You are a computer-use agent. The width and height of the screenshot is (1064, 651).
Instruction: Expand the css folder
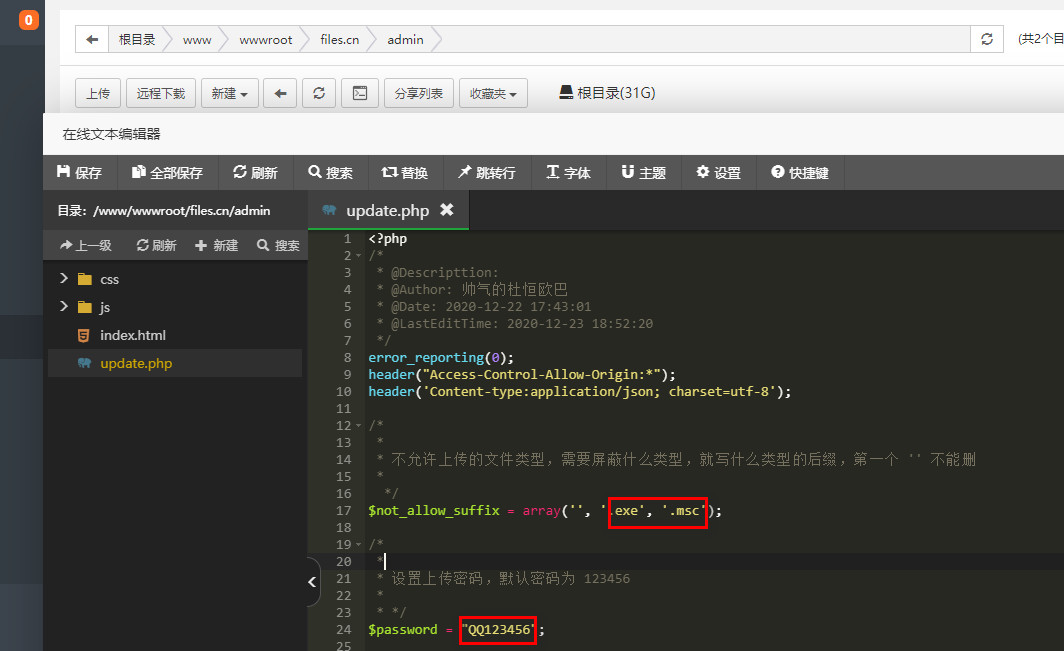tap(64, 278)
